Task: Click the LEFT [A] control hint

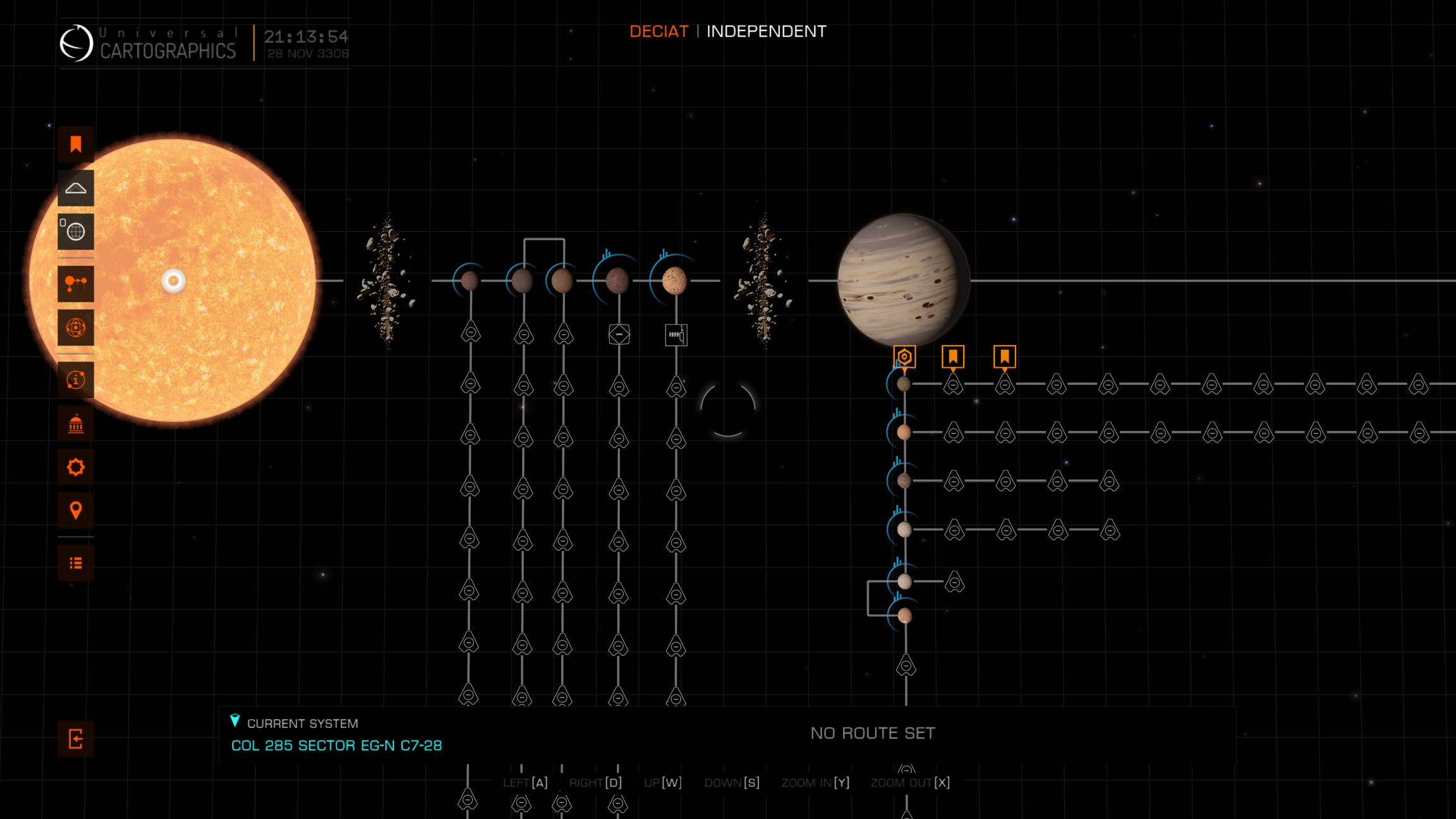Action: (x=525, y=782)
